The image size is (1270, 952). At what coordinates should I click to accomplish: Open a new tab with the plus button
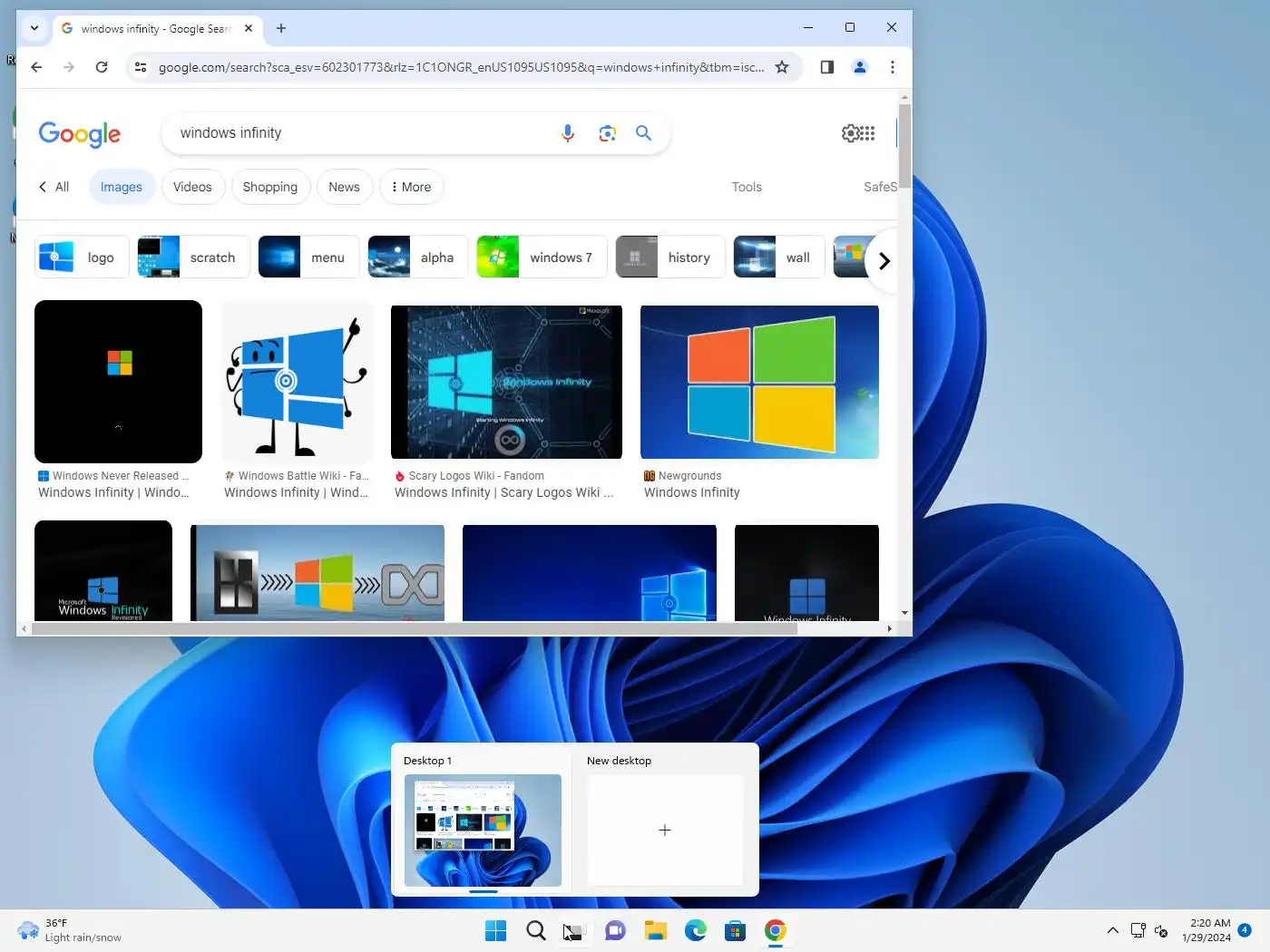[281, 28]
